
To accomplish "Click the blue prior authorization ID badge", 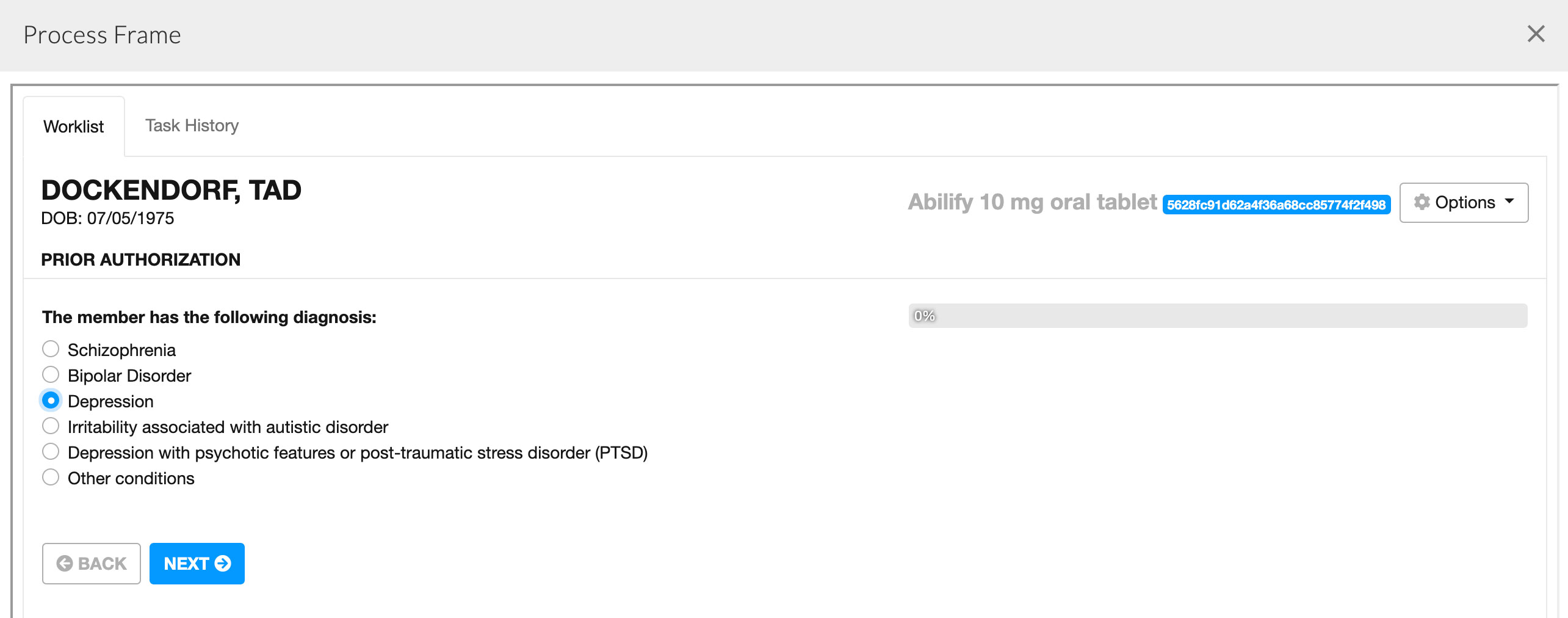I will coord(1276,205).
